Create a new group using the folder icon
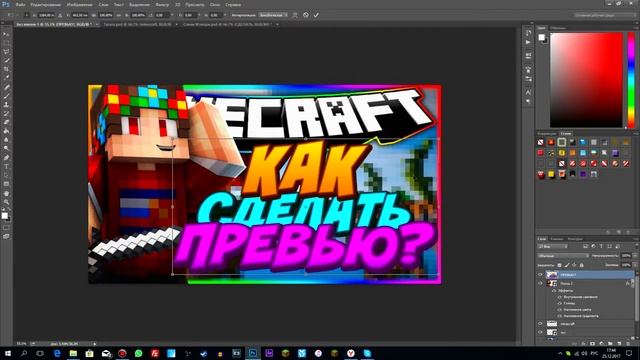The image size is (640, 360). tap(610, 344)
